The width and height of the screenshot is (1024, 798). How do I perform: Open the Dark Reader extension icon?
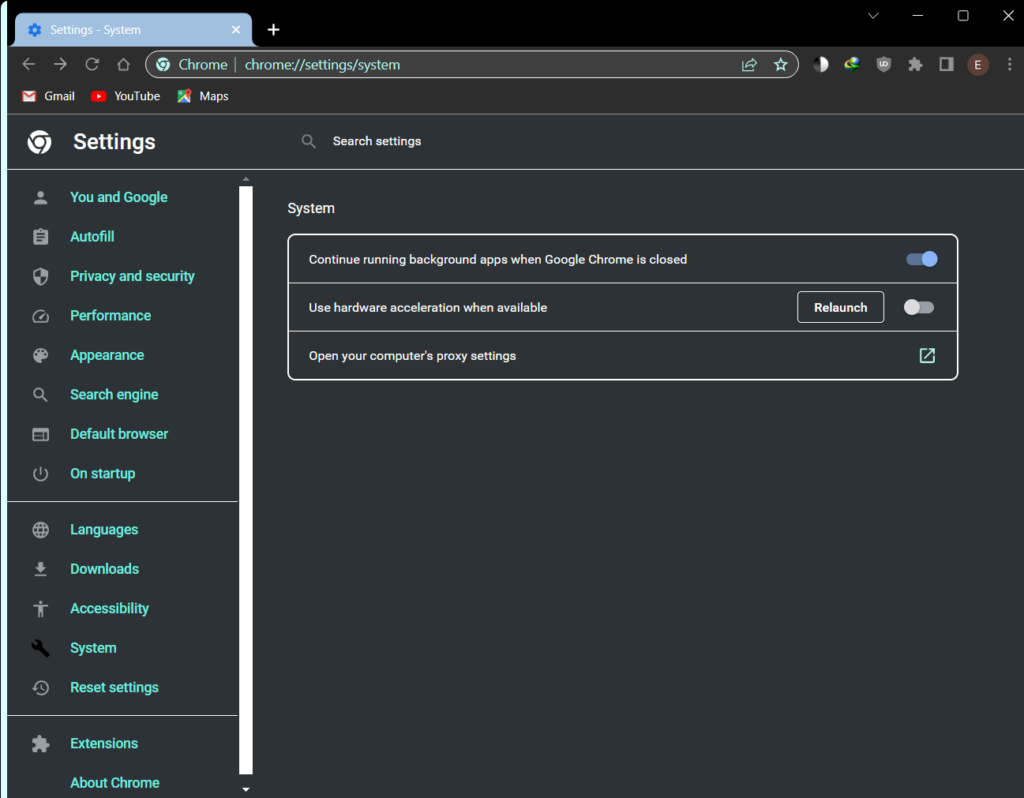[821, 64]
